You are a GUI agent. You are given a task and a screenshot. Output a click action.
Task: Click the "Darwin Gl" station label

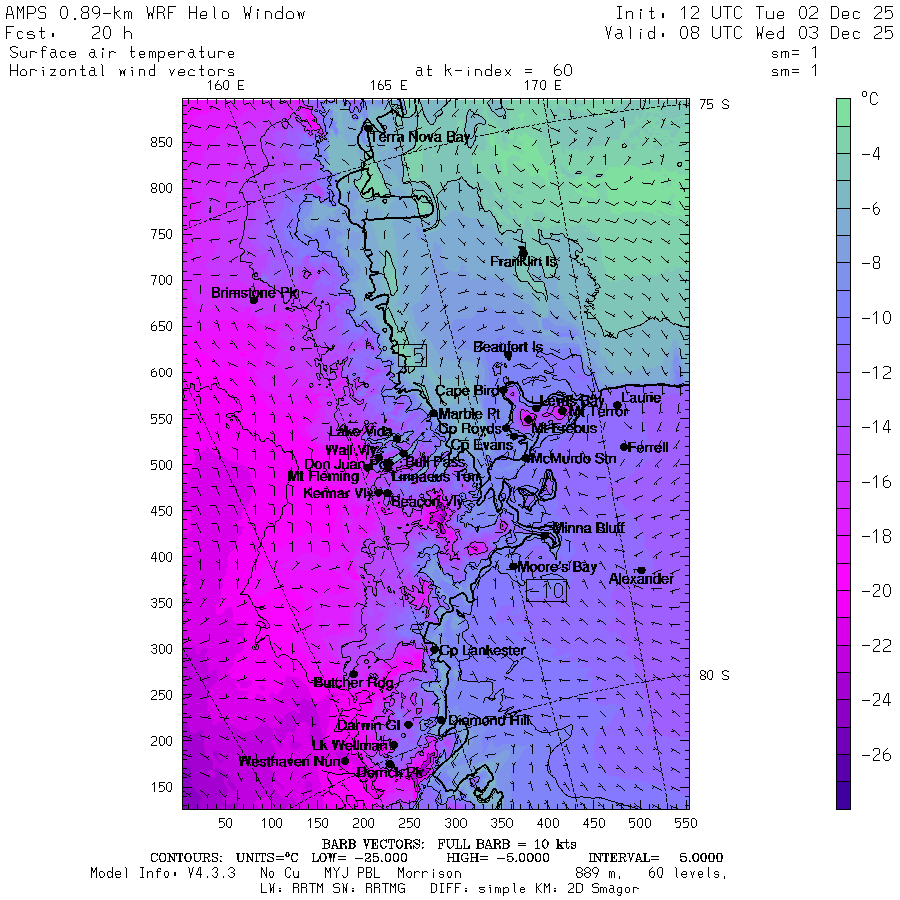(368, 726)
